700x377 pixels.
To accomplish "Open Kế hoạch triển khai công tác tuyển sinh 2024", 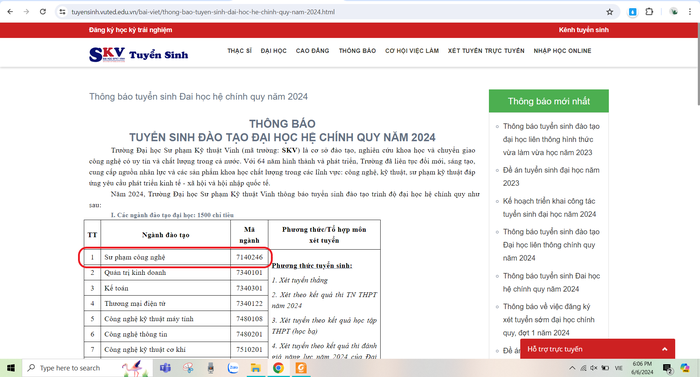I will 550,207.
